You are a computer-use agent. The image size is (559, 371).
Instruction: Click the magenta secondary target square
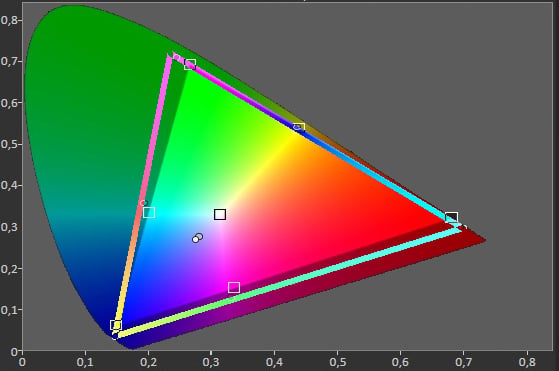[234, 287]
